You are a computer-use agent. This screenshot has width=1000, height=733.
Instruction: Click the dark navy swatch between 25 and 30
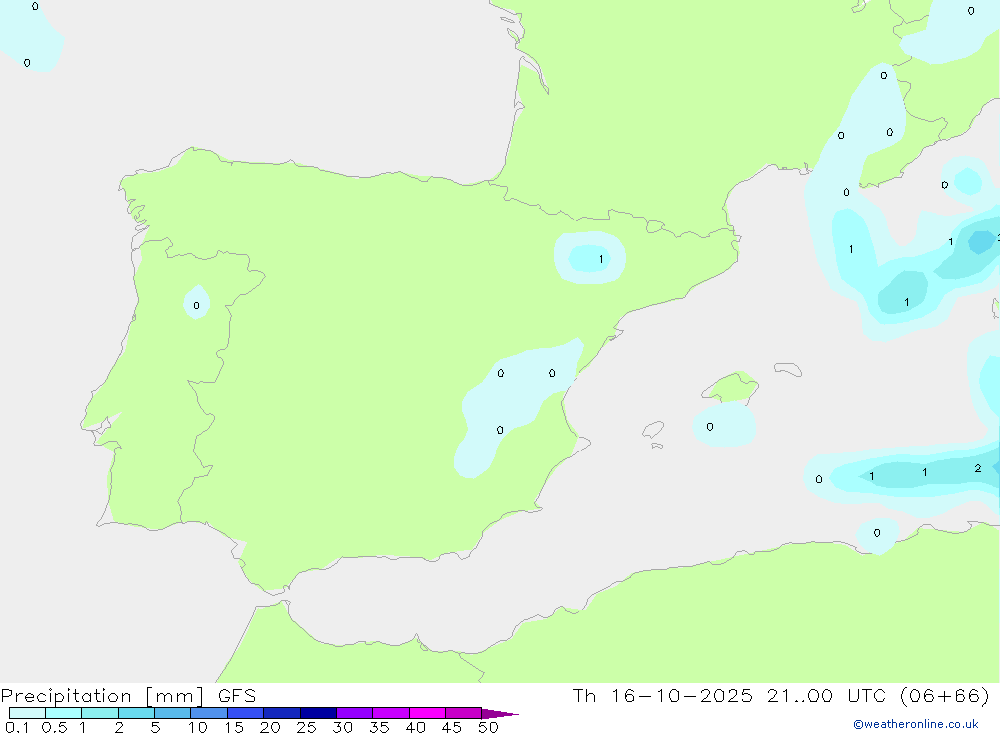tap(318, 713)
